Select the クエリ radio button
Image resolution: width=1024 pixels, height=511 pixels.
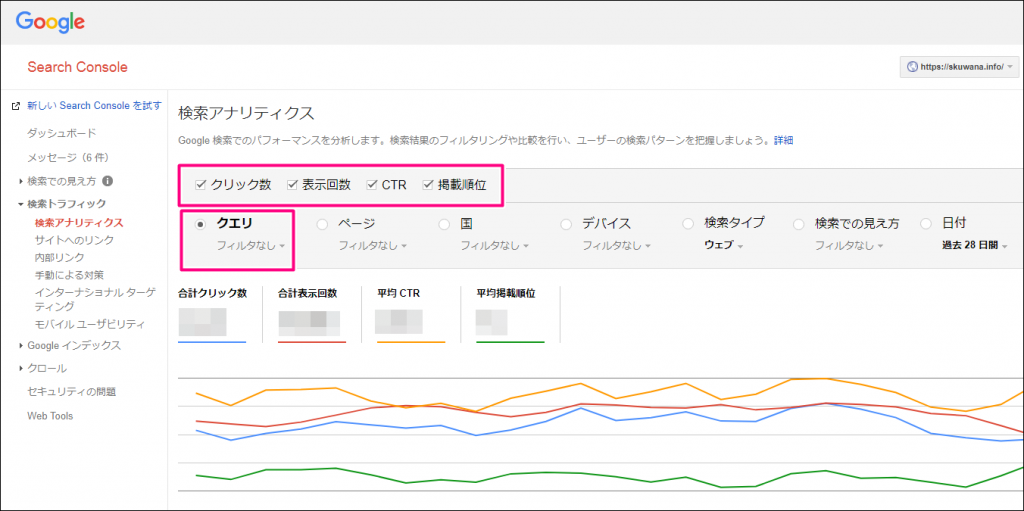pos(200,224)
